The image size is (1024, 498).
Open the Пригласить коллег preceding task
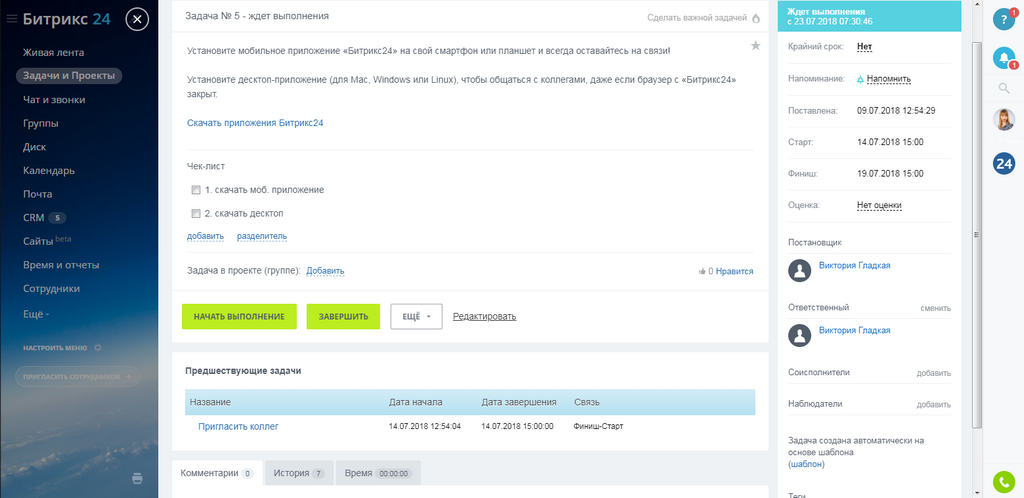pyautogui.click(x=238, y=426)
